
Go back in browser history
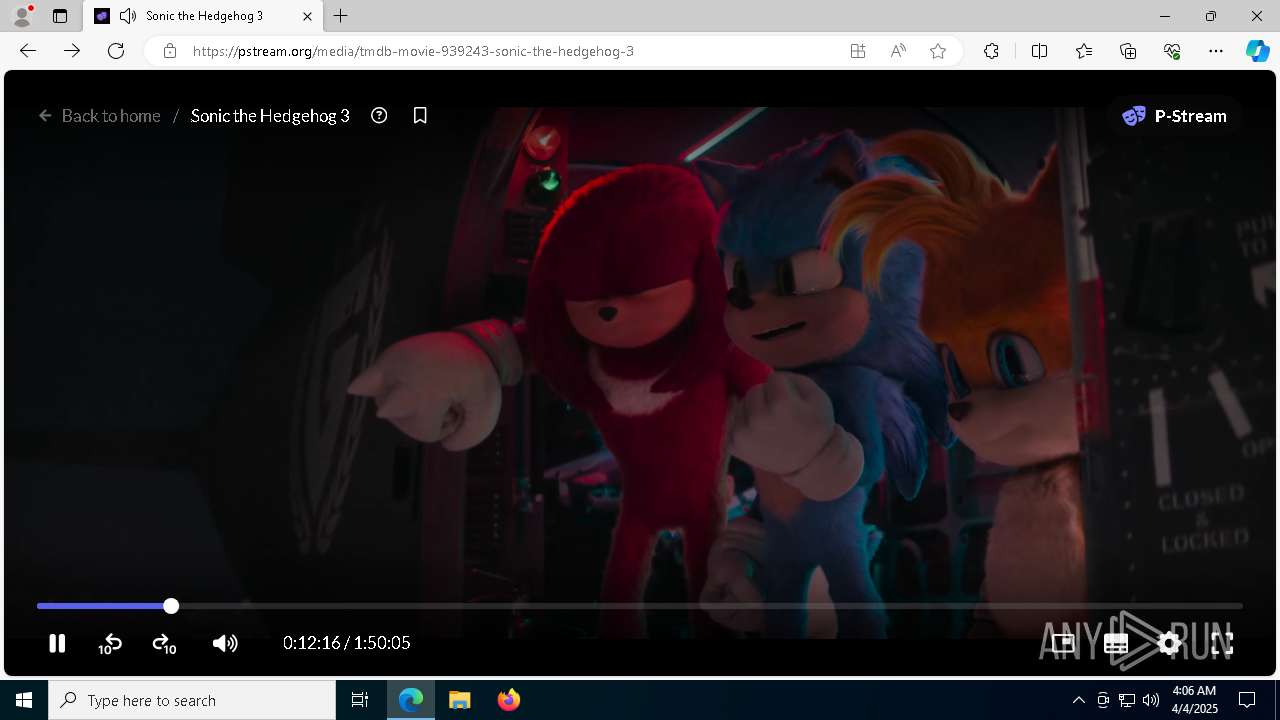point(28,51)
